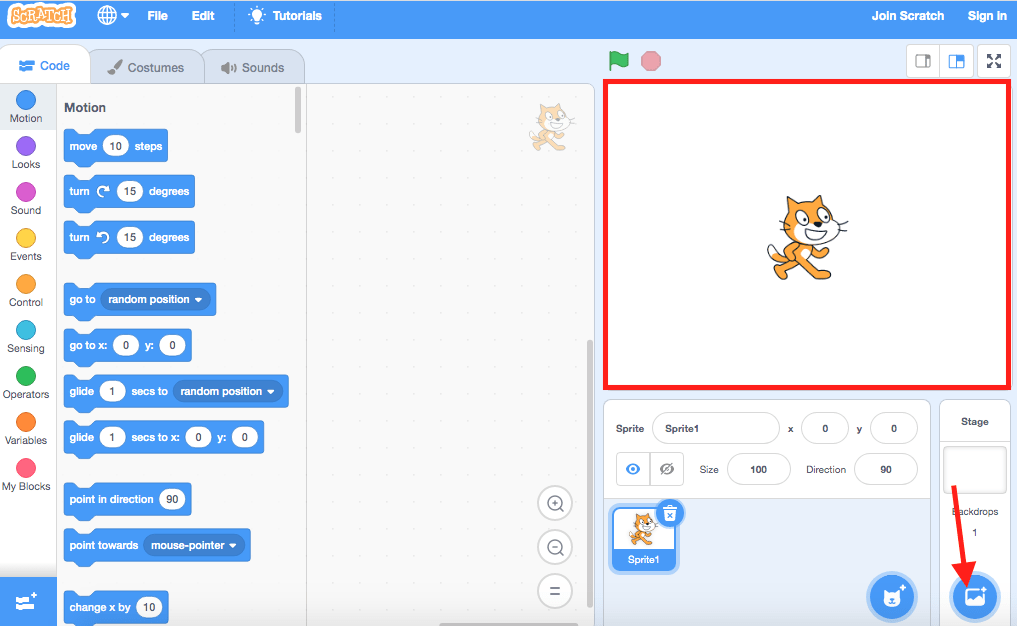Click y value field in go to x block
1017x626 pixels.
[172, 345]
